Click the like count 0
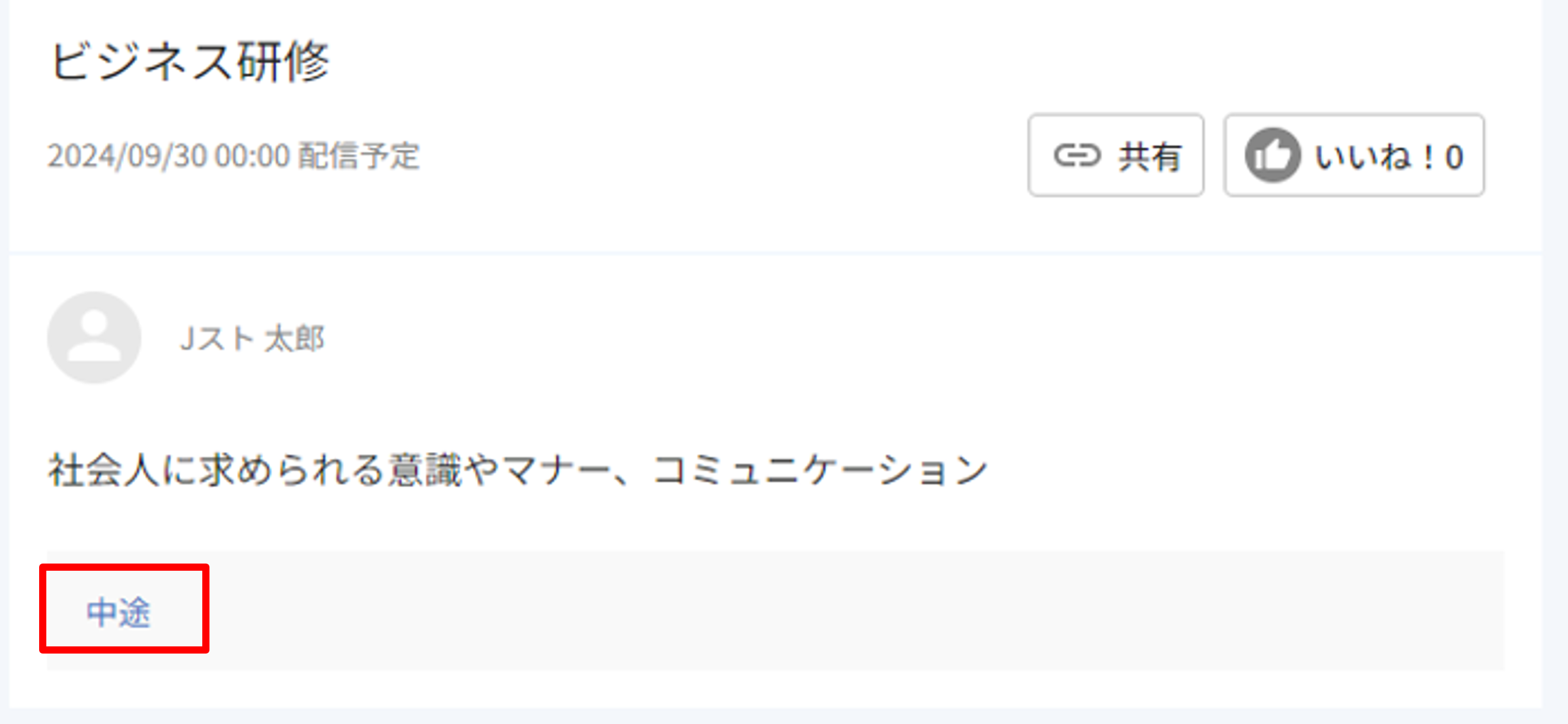 point(1454,157)
